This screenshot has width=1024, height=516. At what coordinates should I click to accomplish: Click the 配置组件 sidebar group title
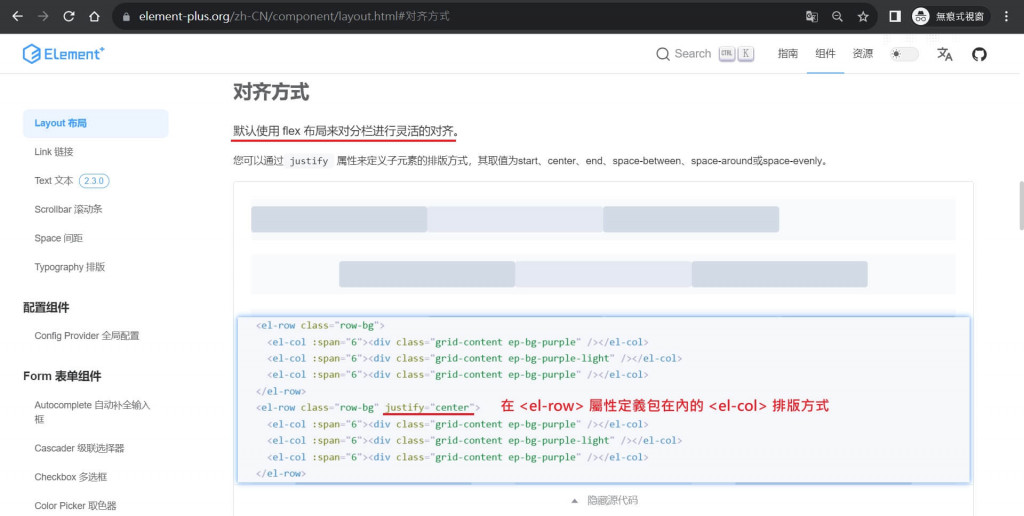pyautogui.click(x=46, y=307)
